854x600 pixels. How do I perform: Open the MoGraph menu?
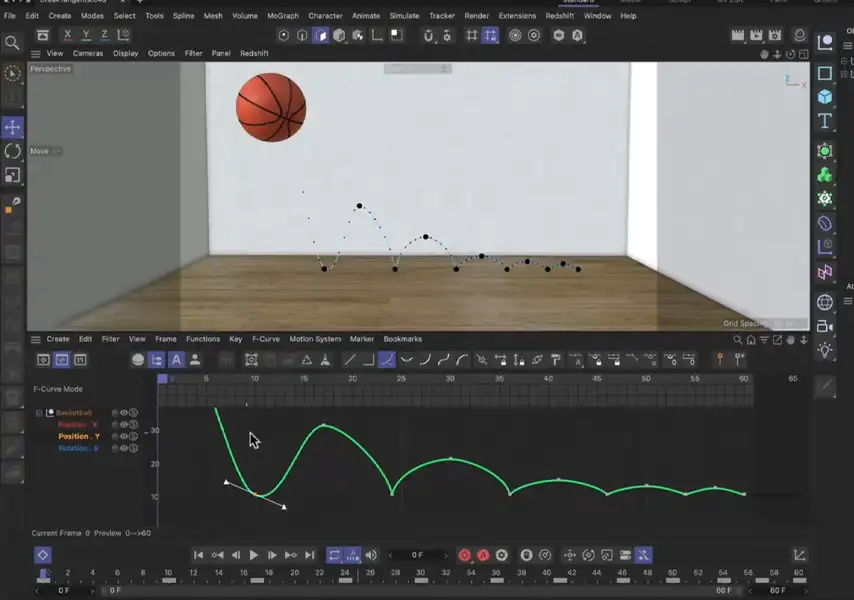point(282,16)
